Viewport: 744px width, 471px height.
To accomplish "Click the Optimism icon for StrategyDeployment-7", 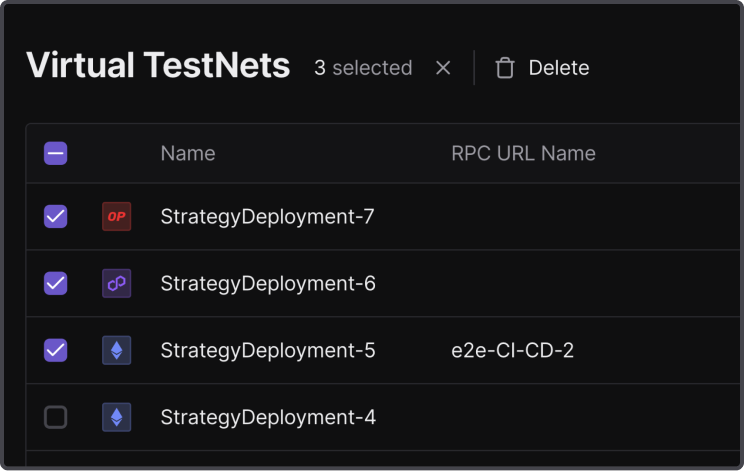I will point(116,216).
